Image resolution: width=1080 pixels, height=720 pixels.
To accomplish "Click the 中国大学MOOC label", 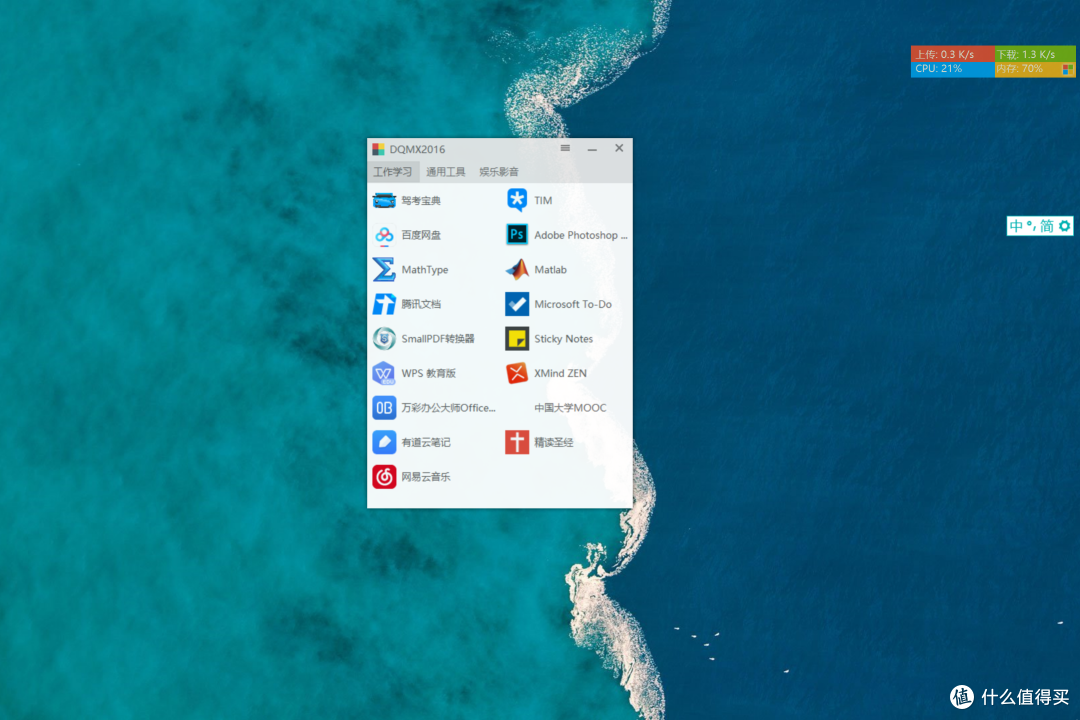I will point(570,407).
